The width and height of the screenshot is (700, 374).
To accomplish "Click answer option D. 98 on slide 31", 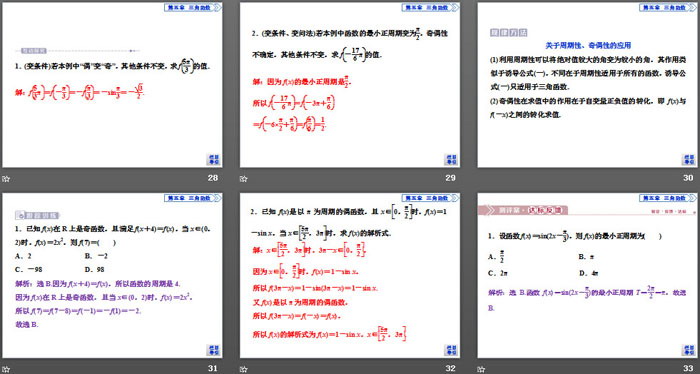I will [x=94, y=270].
